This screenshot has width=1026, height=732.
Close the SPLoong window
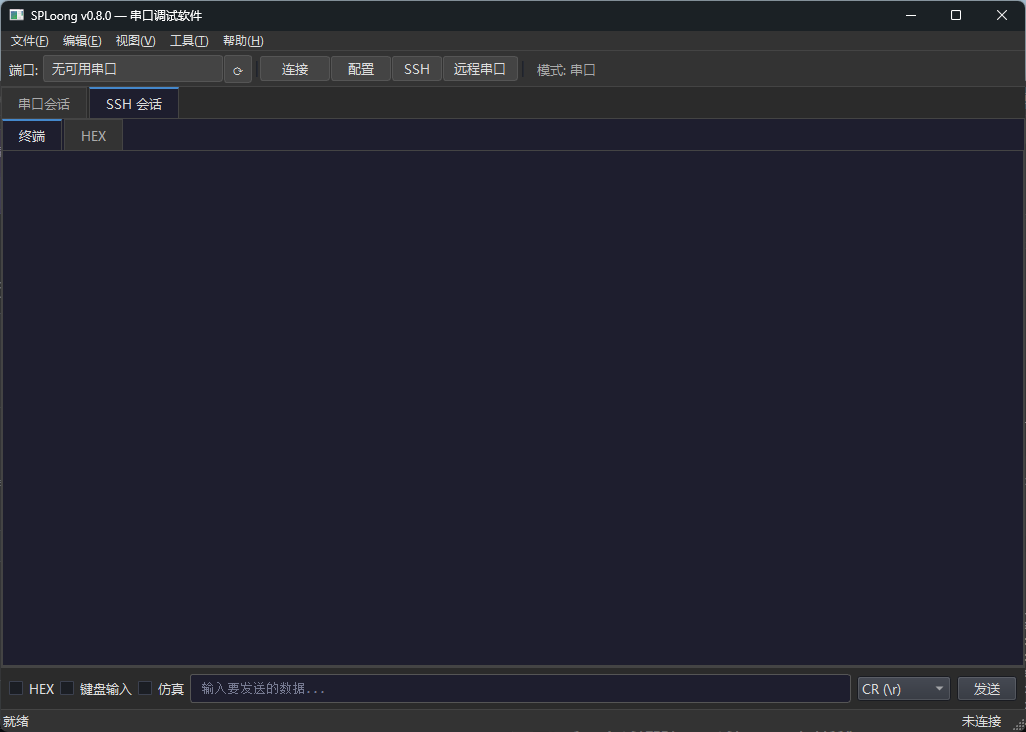(1002, 15)
